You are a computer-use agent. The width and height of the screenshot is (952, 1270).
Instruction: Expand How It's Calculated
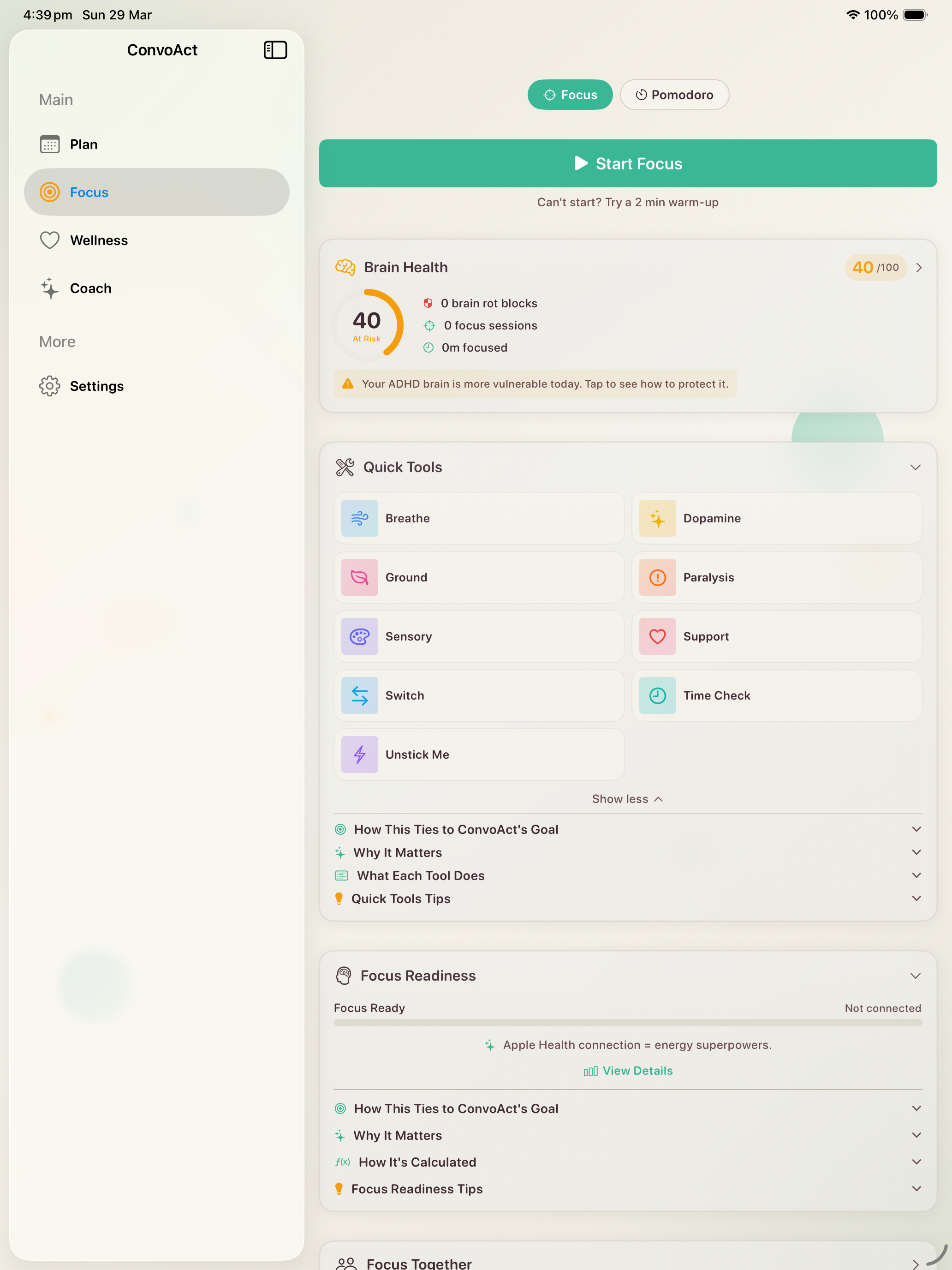628,1162
